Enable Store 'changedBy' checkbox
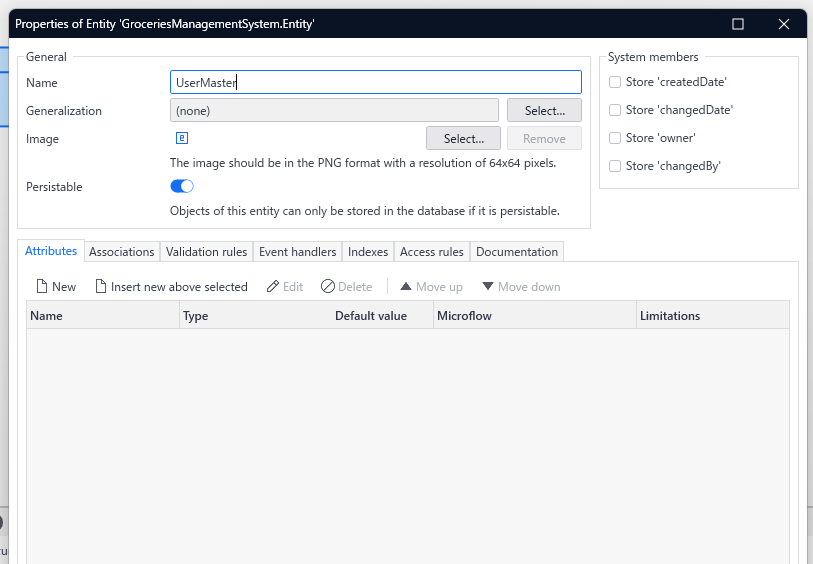The width and height of the screenshot is (813, 564). [x=615, y=166]
